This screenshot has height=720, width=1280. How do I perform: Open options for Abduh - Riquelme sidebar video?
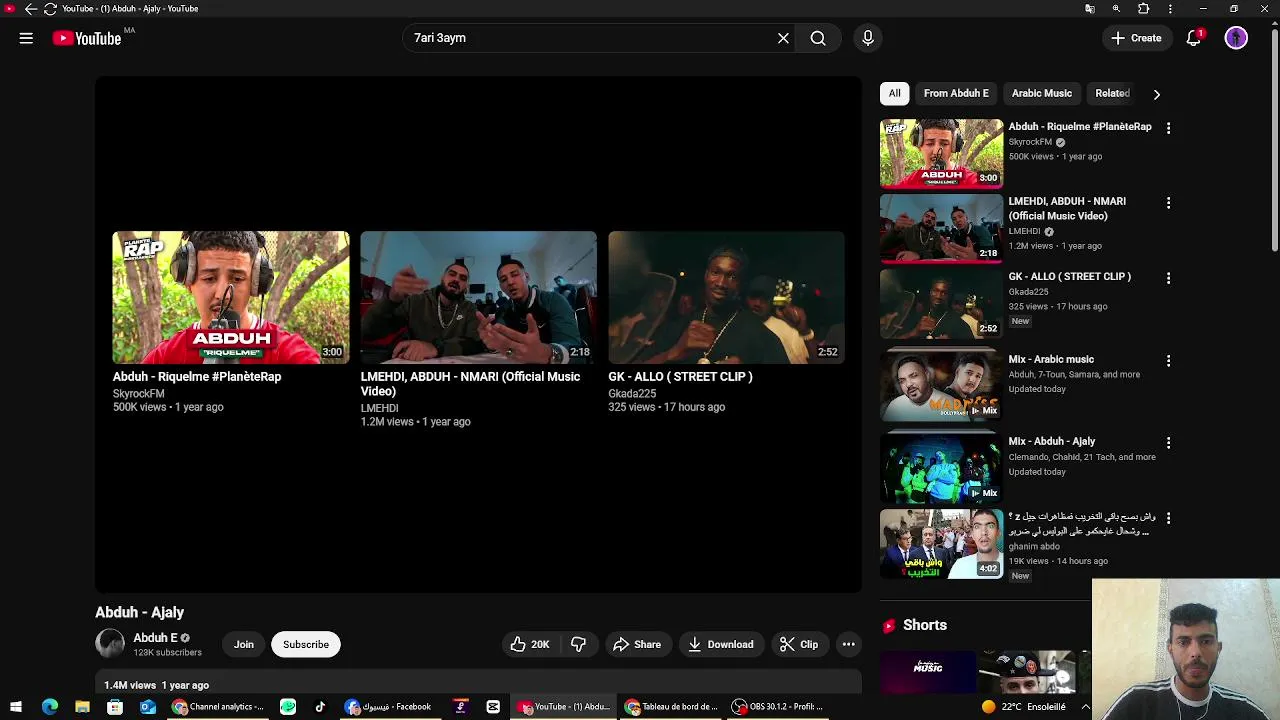(x=1168, y=128)
